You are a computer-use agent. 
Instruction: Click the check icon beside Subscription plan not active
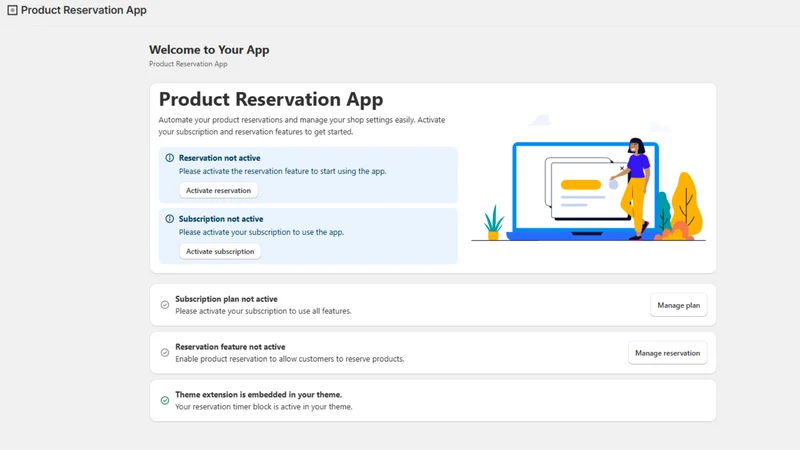(165, 305)
